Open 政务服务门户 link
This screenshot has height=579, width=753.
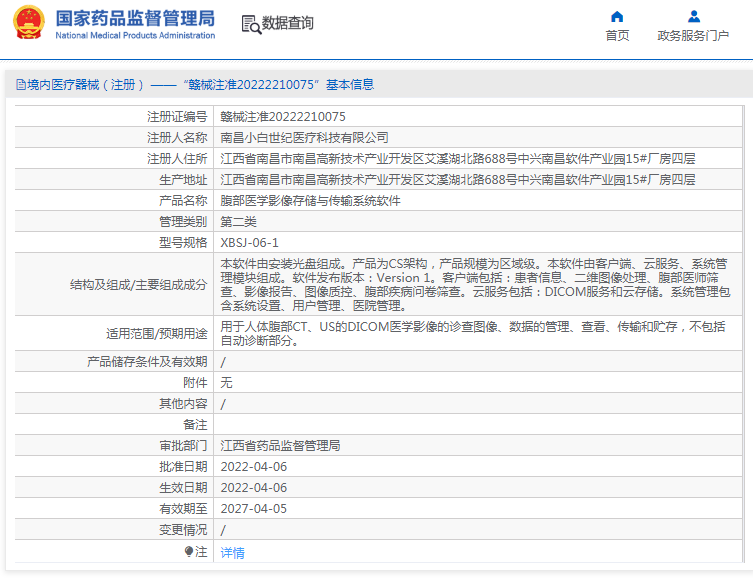point(693,36)
